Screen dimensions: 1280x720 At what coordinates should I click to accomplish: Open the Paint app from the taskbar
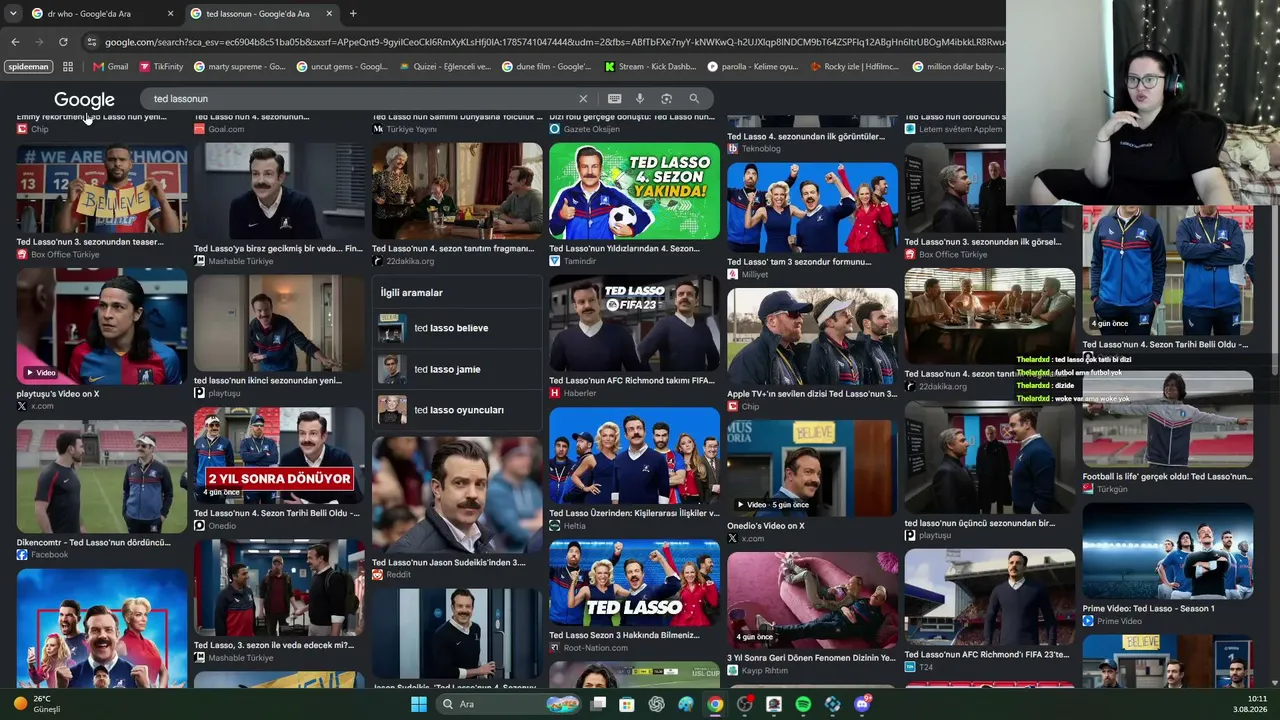pos(685,704)
